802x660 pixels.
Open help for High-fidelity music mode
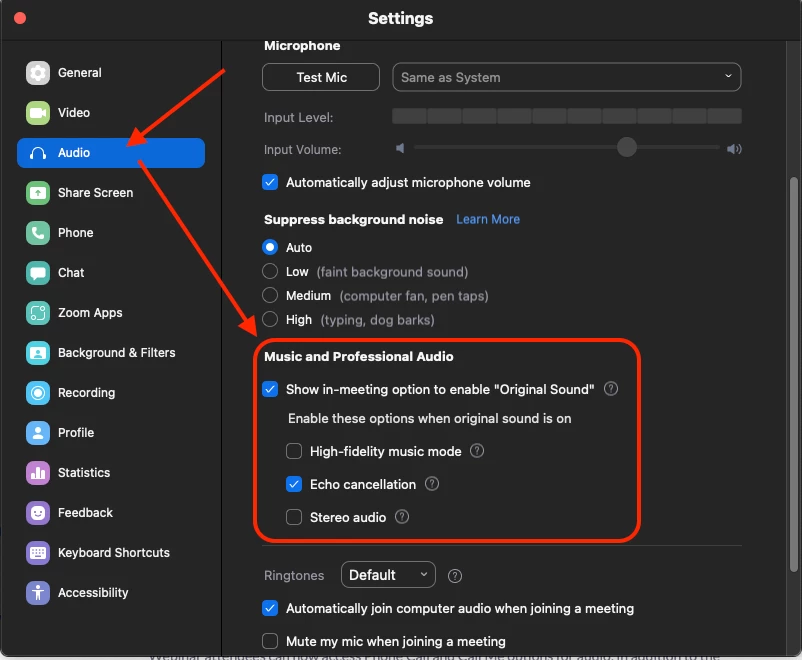[477, 451]
